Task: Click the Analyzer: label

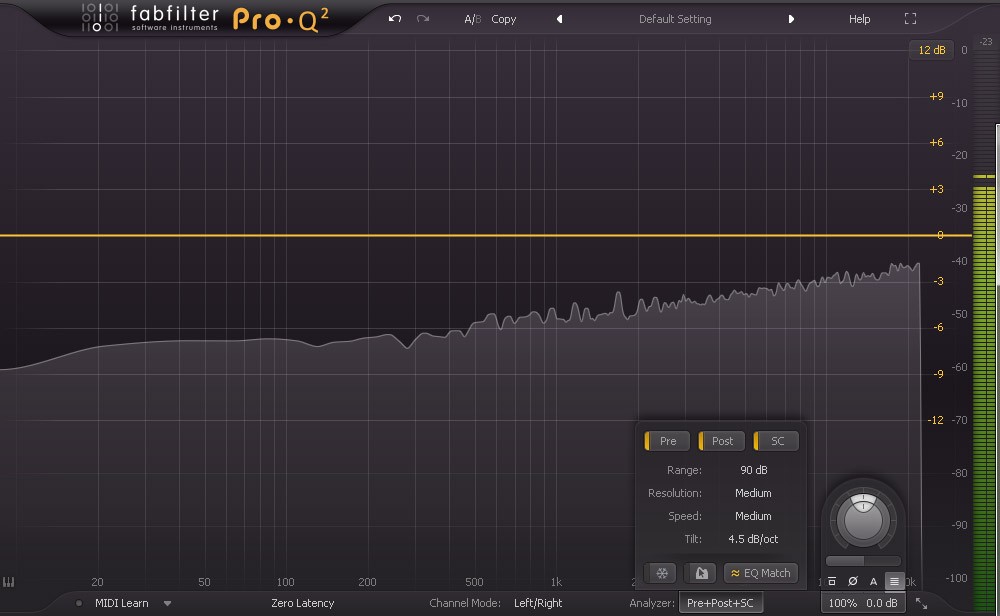Action: pyautogui.click(x=651, y=603)
